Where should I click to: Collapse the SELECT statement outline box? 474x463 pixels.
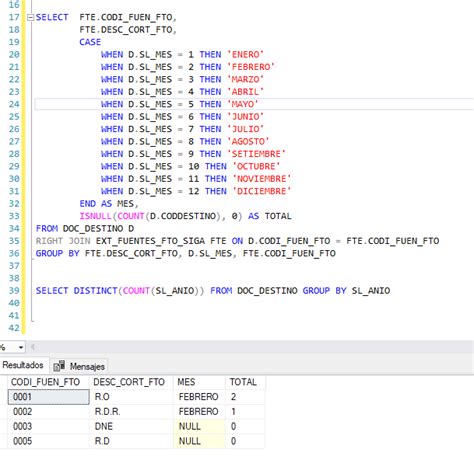[x=30, y=17]
